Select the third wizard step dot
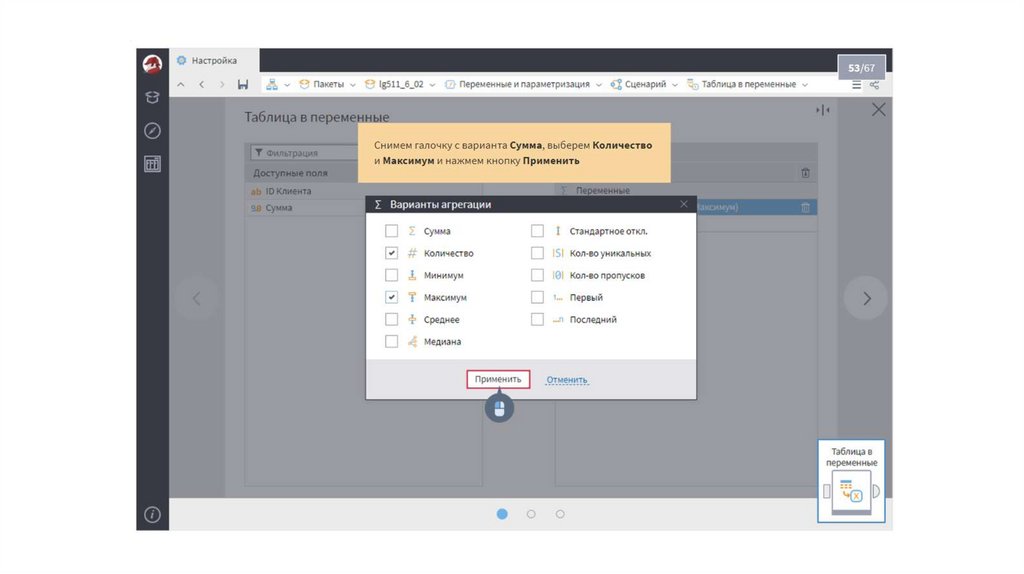 pyautogui.click(x=560, y=514)
